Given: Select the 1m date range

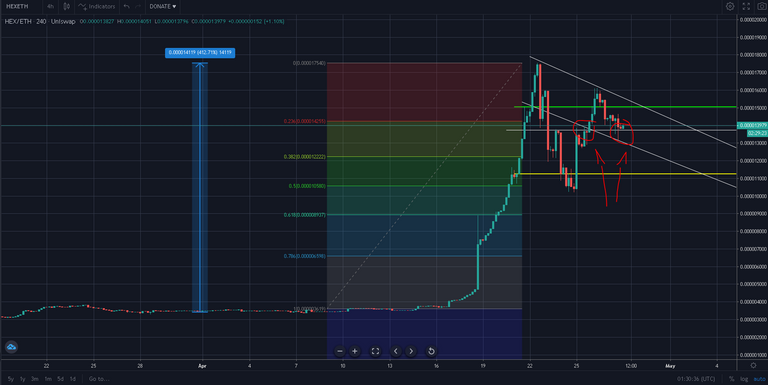Looking at the screenshot, I should click(48, 379).
